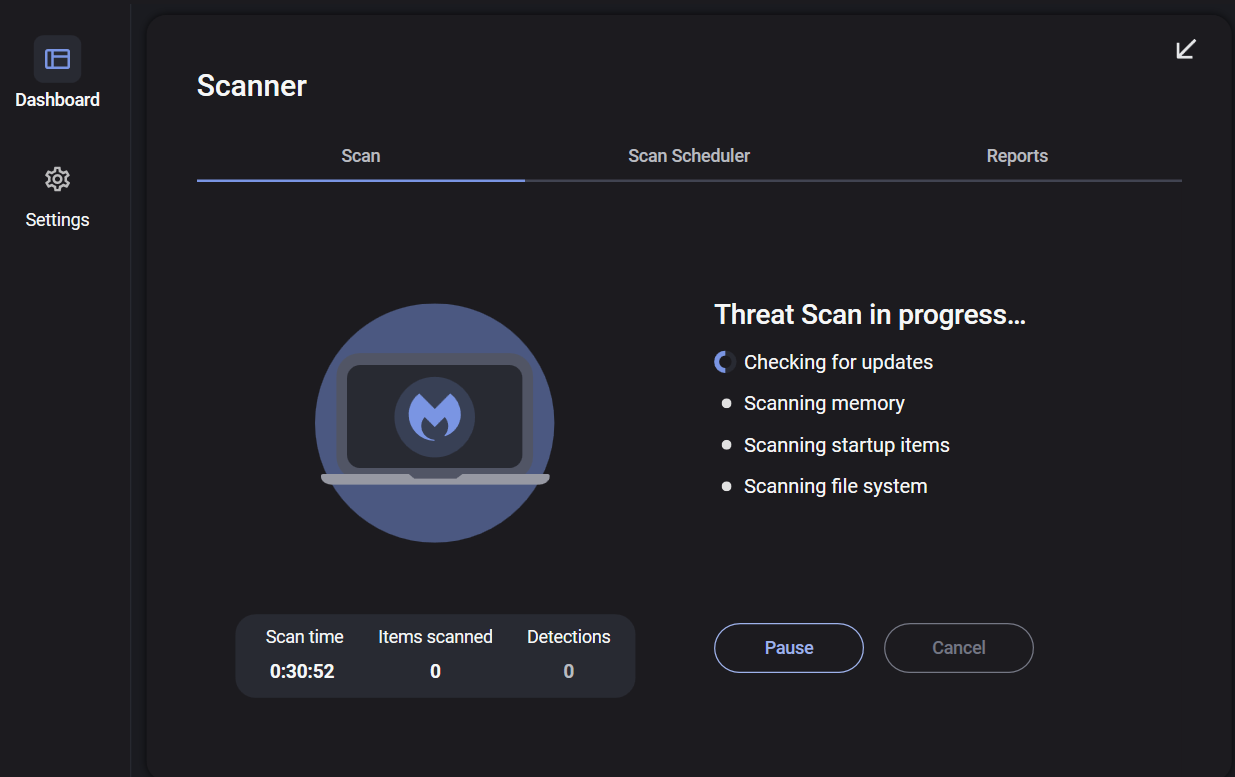Click the Scanner heading
The height and width of the screenshot is (777, 1235).
pyautogui.click(x=252, y=86)
